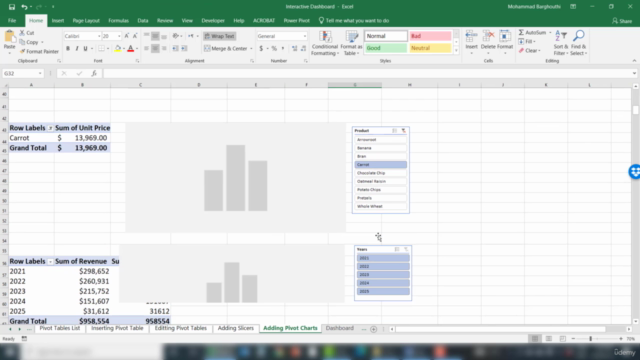Toggle multi-select on Product slicer
Viewport: 640px width, 360px height.
click(x=395, y=131)
